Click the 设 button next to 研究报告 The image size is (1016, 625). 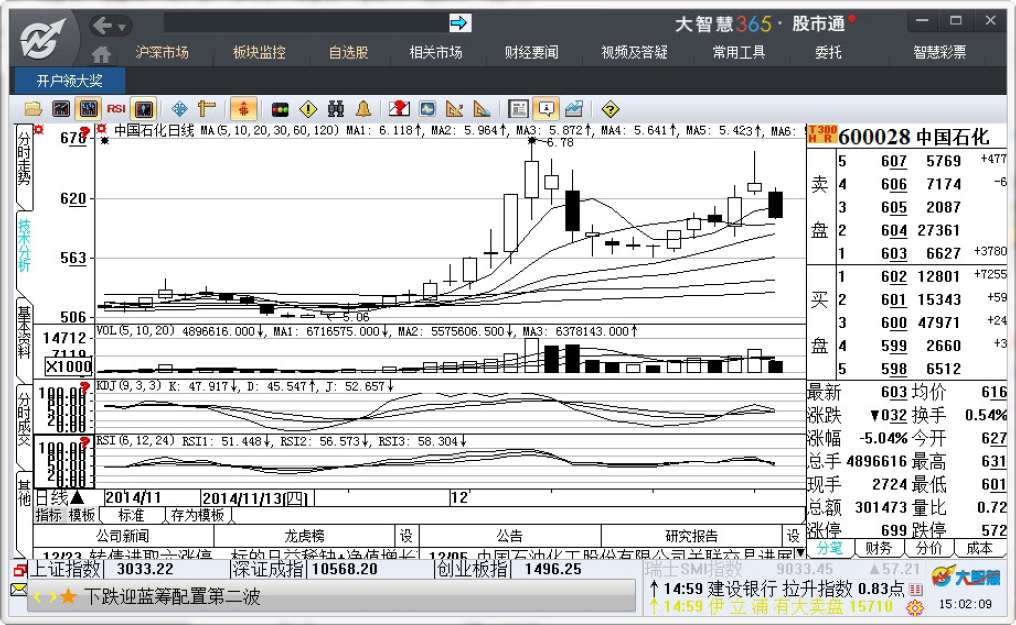pyautogui.click(x=793, y=536)
